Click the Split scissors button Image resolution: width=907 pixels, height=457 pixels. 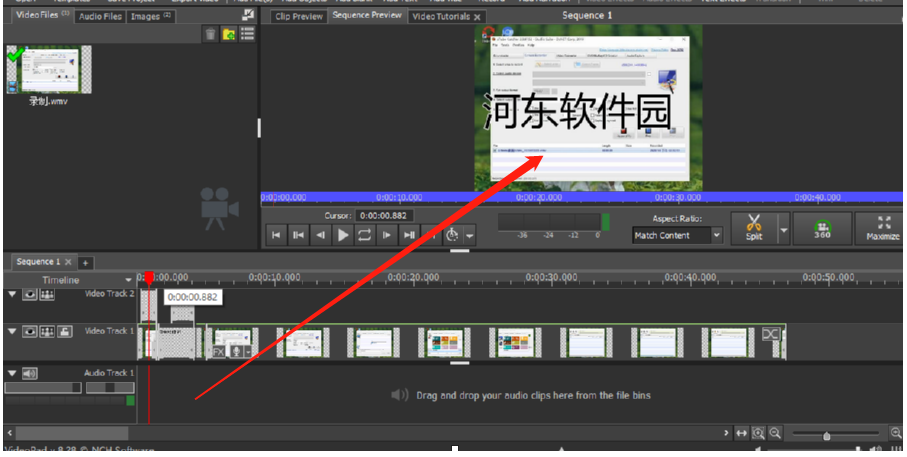tap(754, 228)
